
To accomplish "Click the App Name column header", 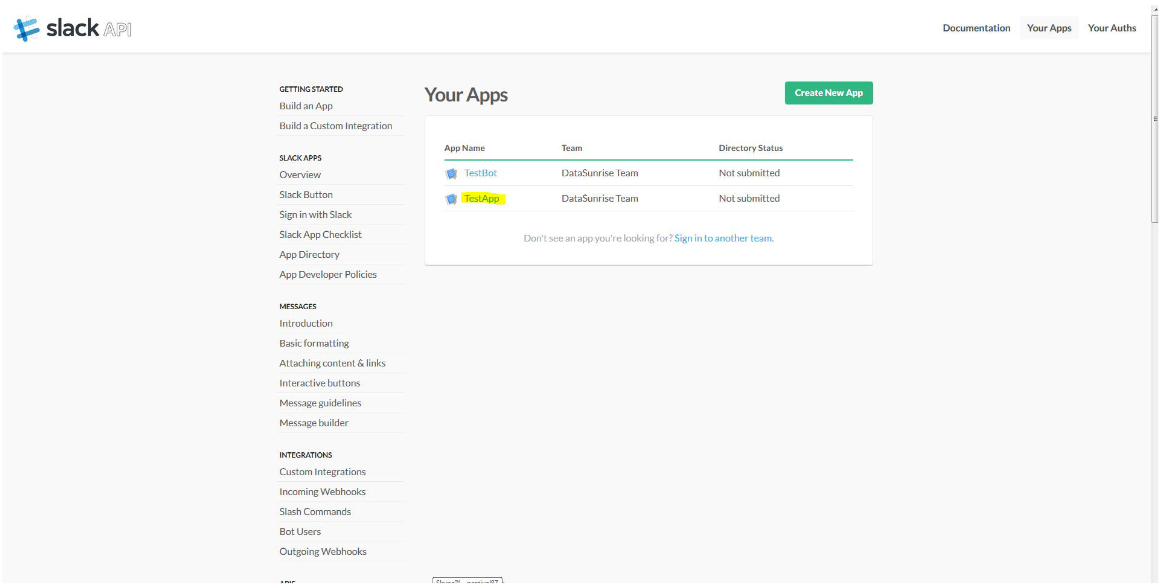I will (x=464, y=148).
